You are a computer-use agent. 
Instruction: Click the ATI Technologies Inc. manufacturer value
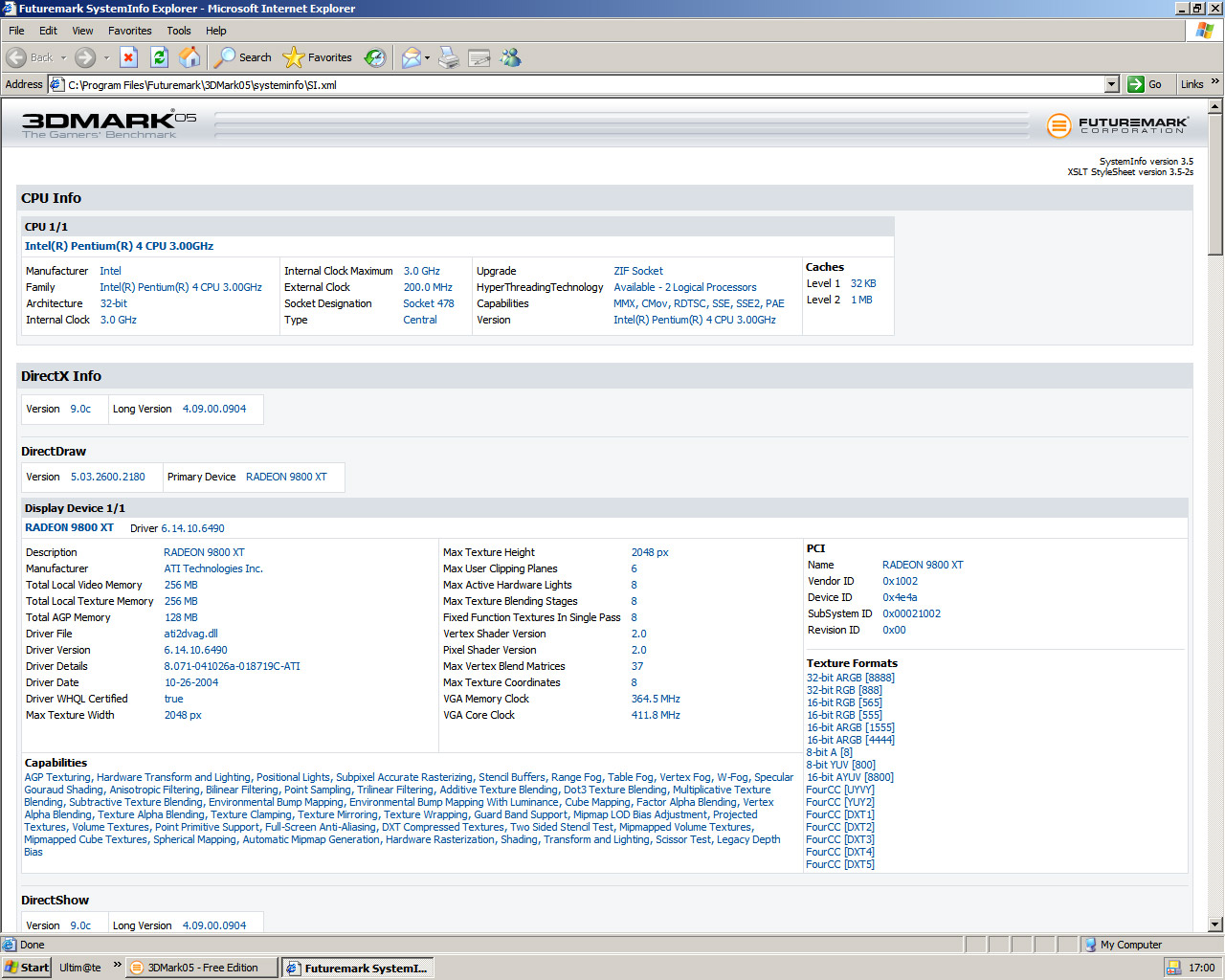click(x=213, y=568)
